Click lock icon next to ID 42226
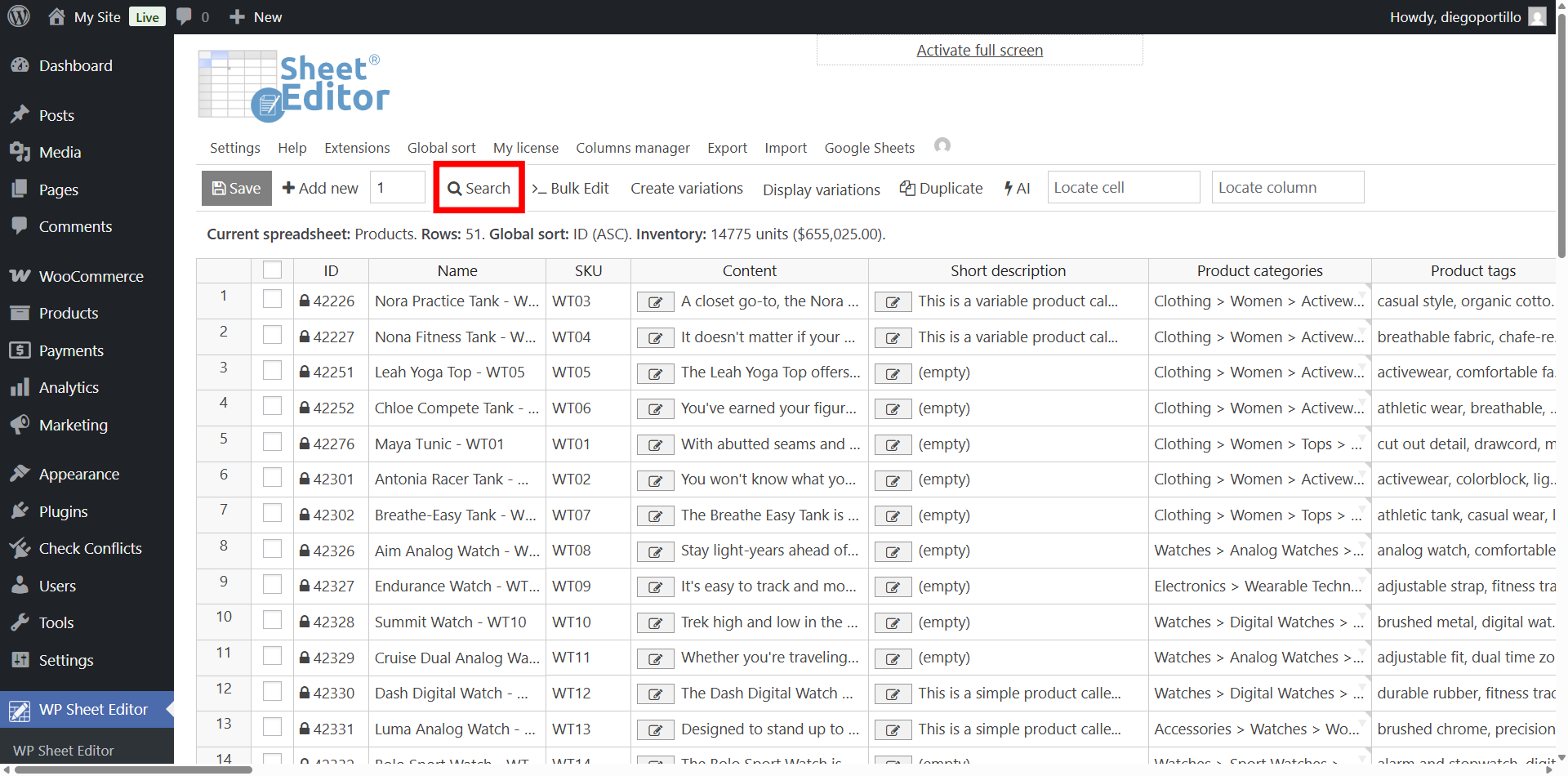The width and height of the screenshot is (1568, 776). pyautogui.click(x=304, y=301)
